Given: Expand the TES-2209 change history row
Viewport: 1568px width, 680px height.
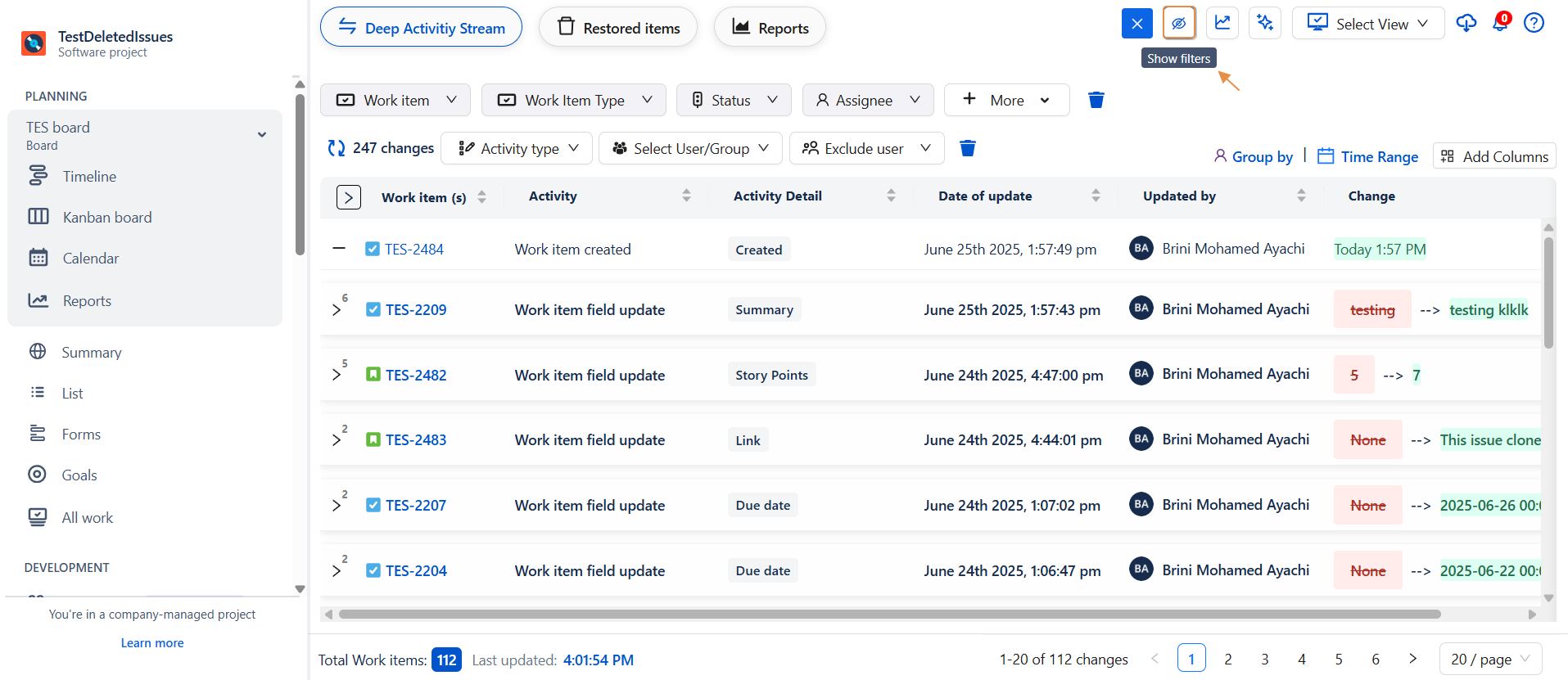Looking at the screenshot, I should (337, 310).
